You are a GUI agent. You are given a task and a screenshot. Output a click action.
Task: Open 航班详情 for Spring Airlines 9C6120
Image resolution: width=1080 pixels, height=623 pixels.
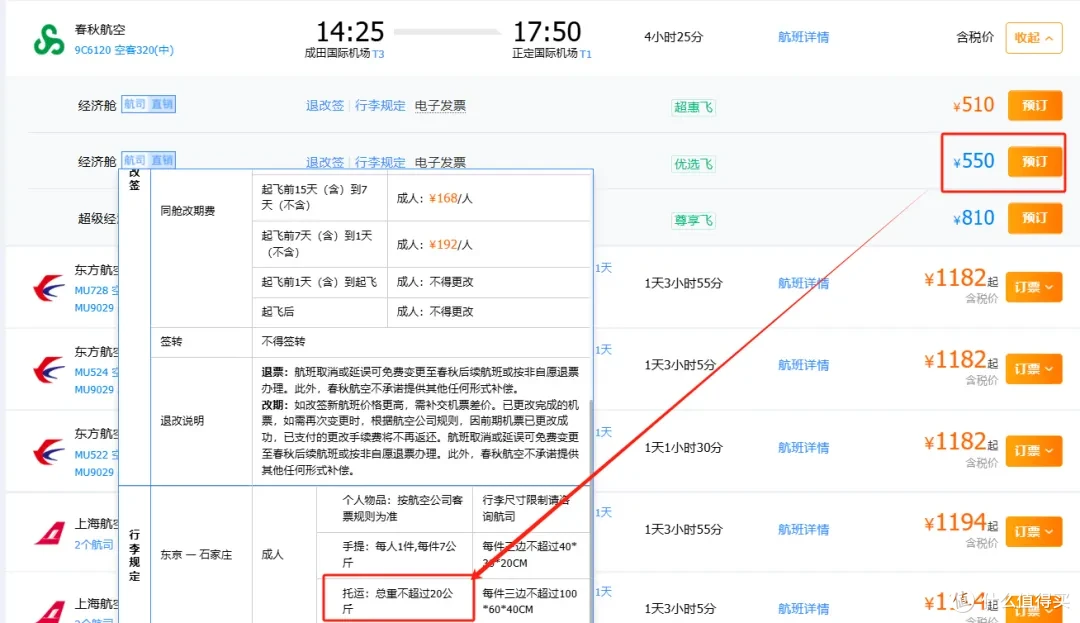click(803, 37)
